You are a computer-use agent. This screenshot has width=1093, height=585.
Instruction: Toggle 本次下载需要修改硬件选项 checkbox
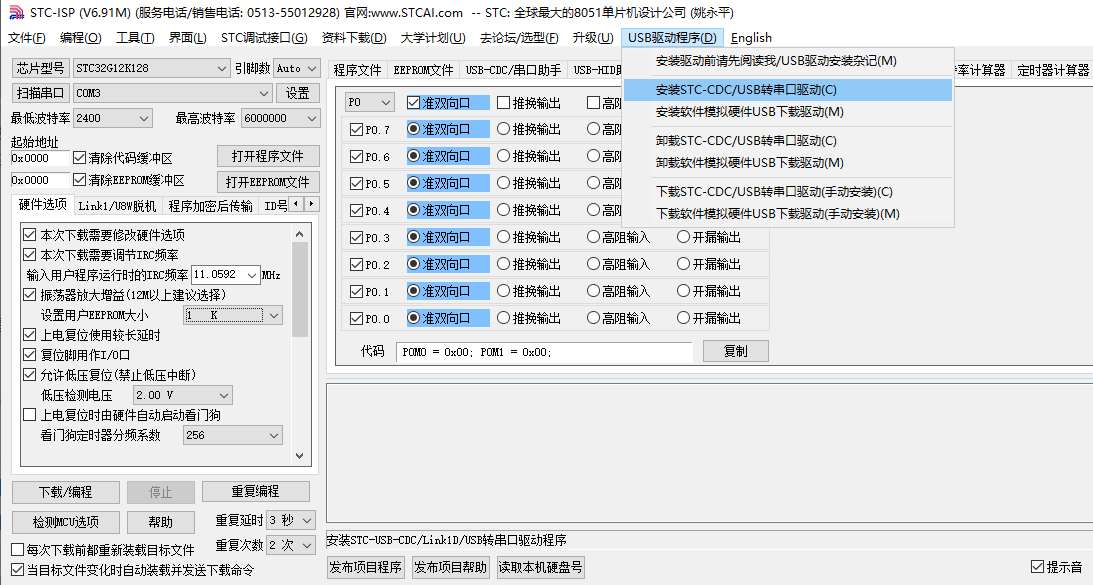click(29, 235)
